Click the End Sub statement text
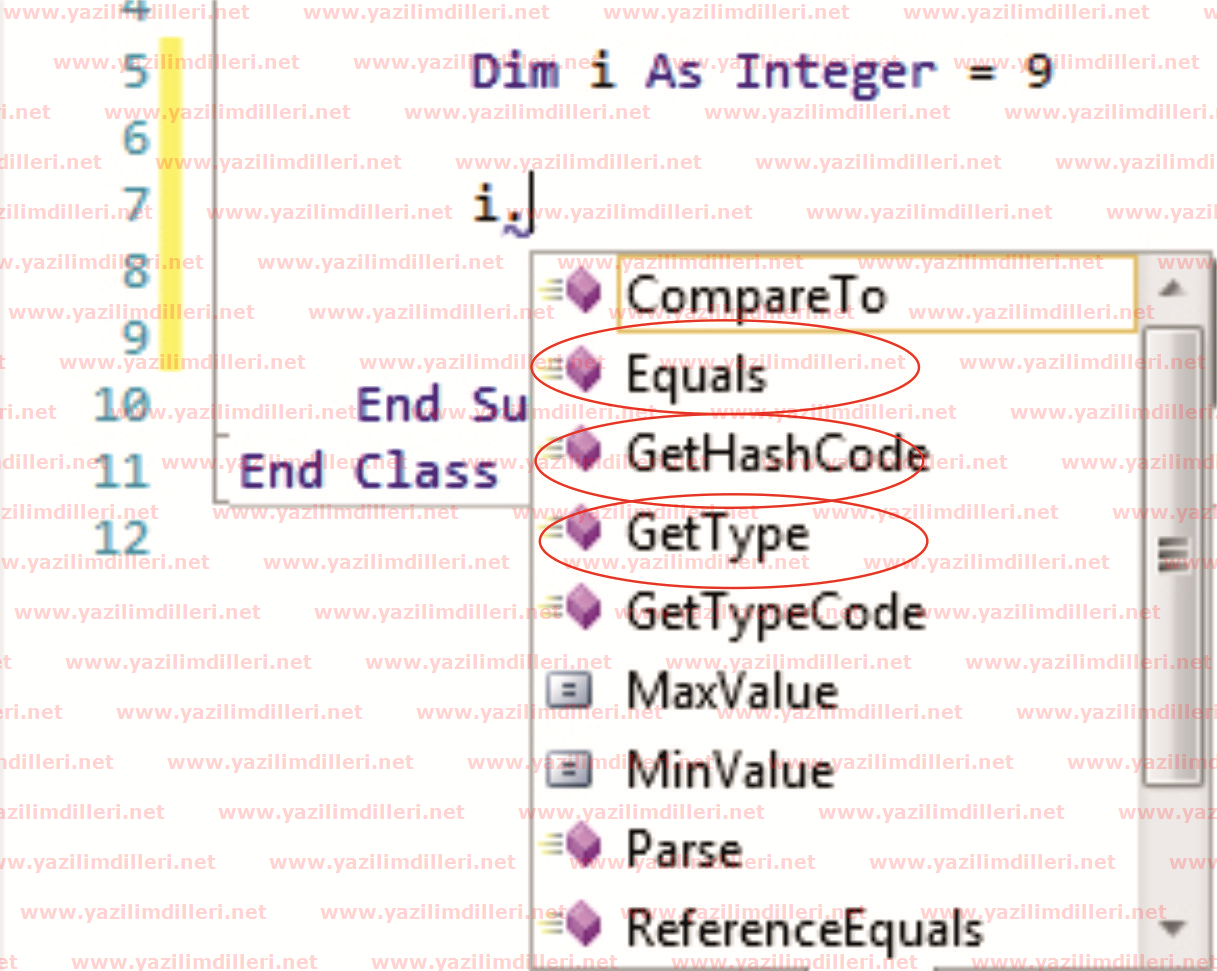1217x971 pixels. coord(441,405)
